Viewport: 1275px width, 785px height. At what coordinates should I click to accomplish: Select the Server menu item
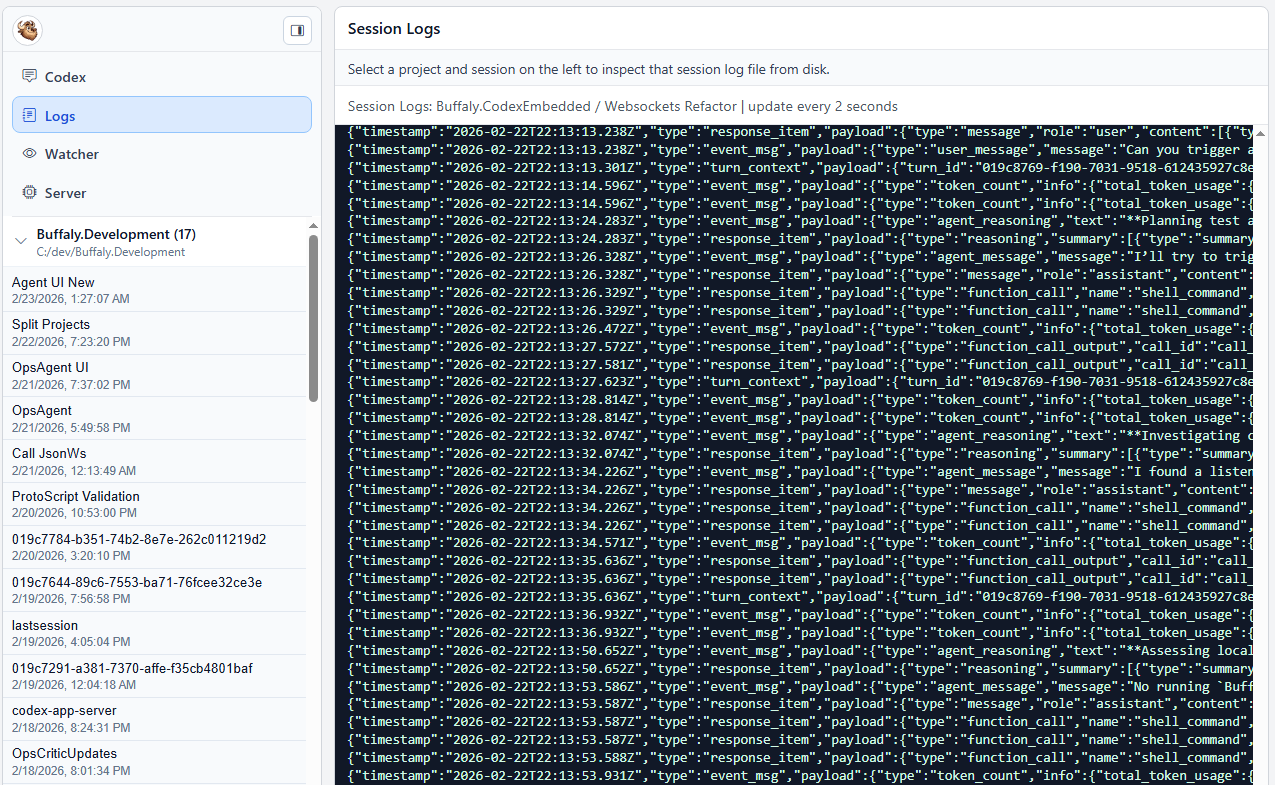65,192
